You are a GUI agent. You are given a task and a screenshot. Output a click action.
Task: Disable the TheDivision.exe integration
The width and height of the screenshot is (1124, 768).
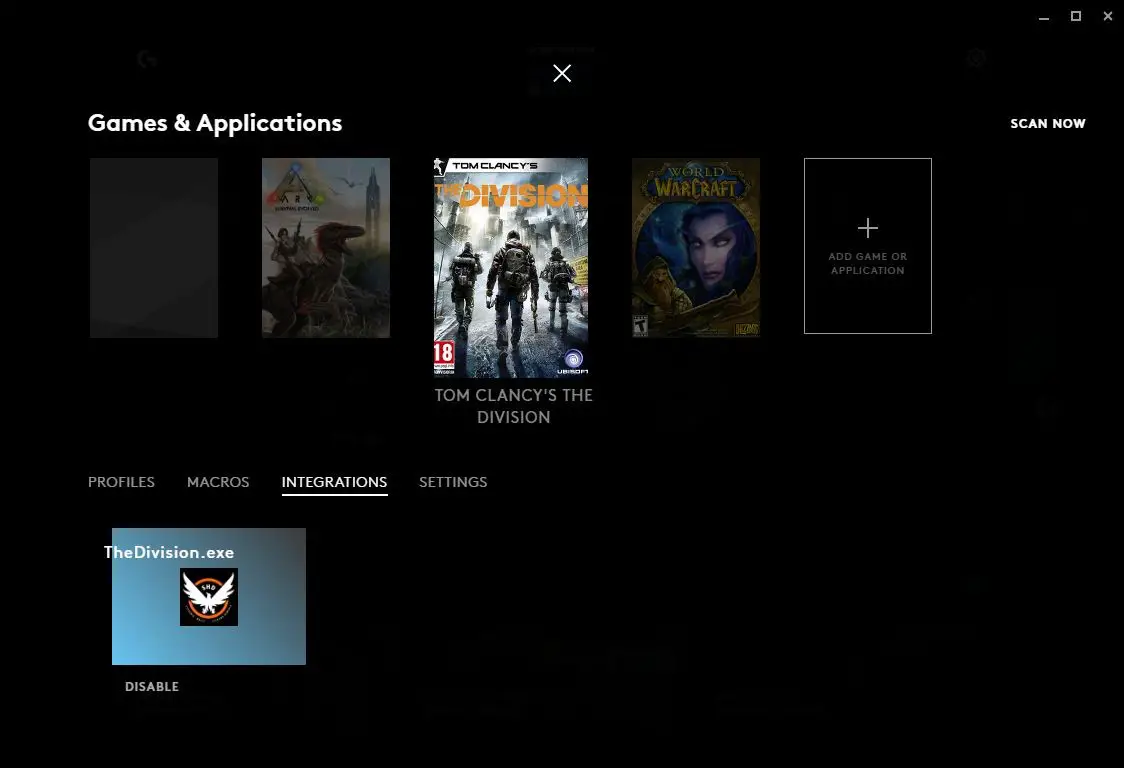pyautogui.click(x=152, y=686)
